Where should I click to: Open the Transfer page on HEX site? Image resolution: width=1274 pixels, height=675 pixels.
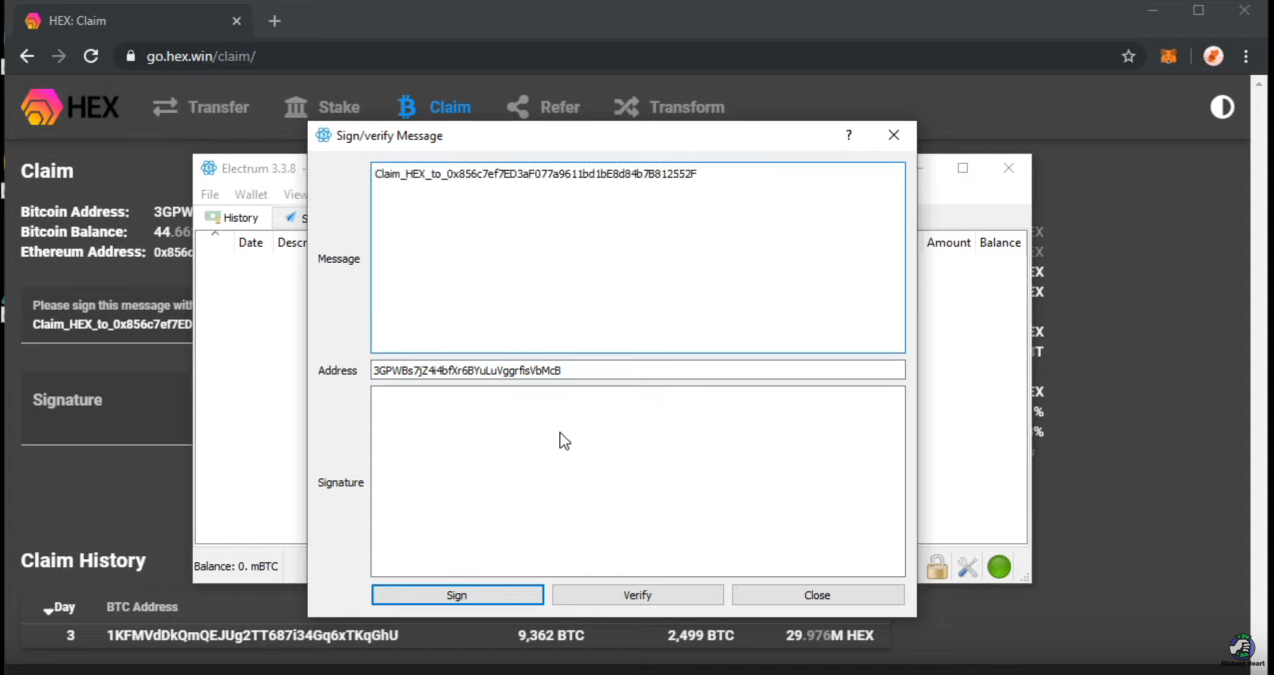click(x=201, y=107)
